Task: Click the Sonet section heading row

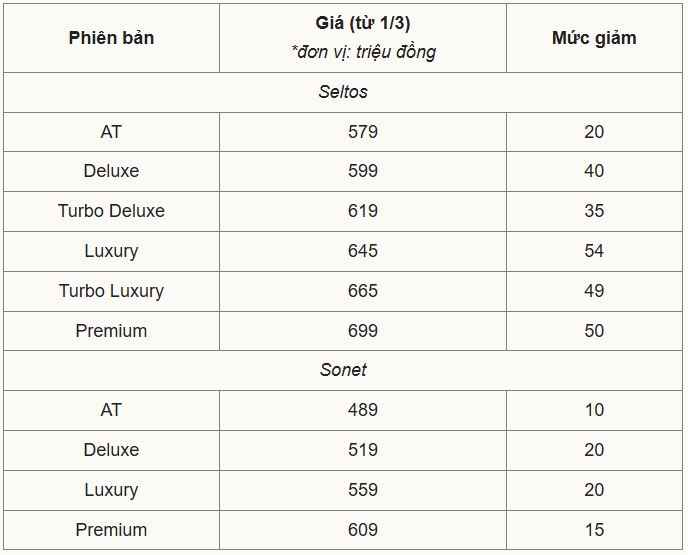Action: click(343, 370)
